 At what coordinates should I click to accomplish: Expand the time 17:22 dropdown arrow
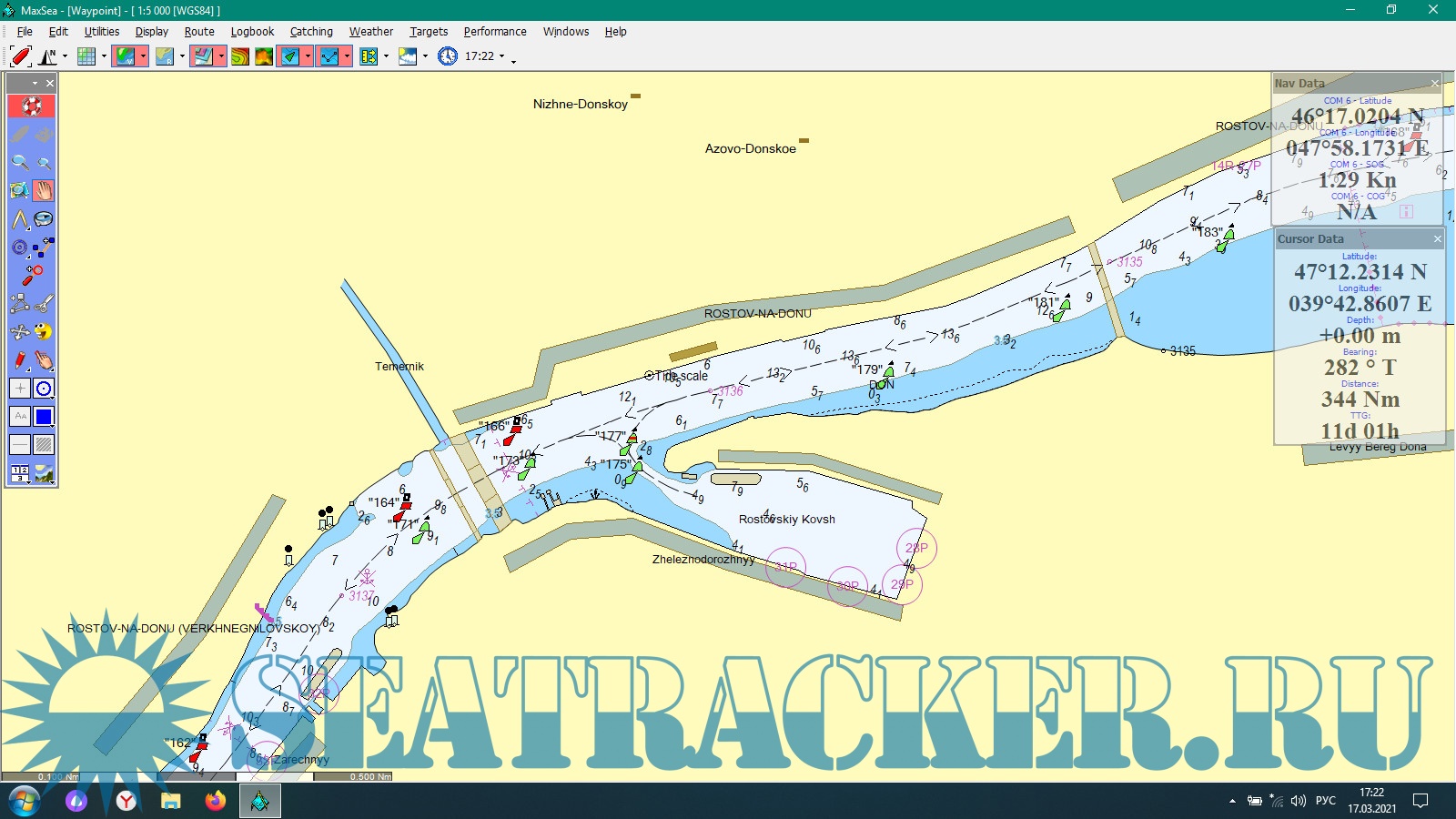tap(501, 56)
